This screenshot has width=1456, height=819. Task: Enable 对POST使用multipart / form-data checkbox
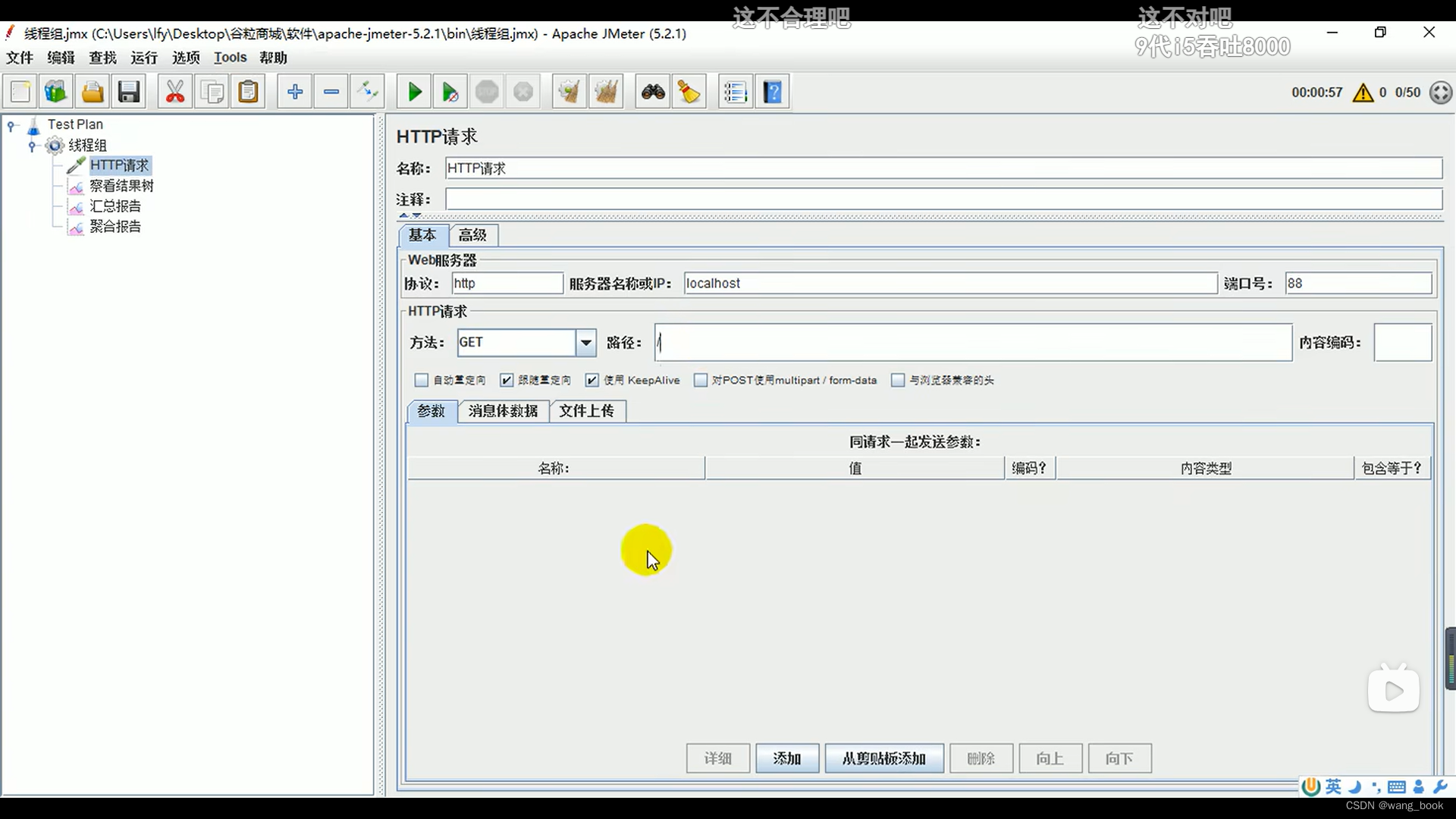click(x=701, y=380)
